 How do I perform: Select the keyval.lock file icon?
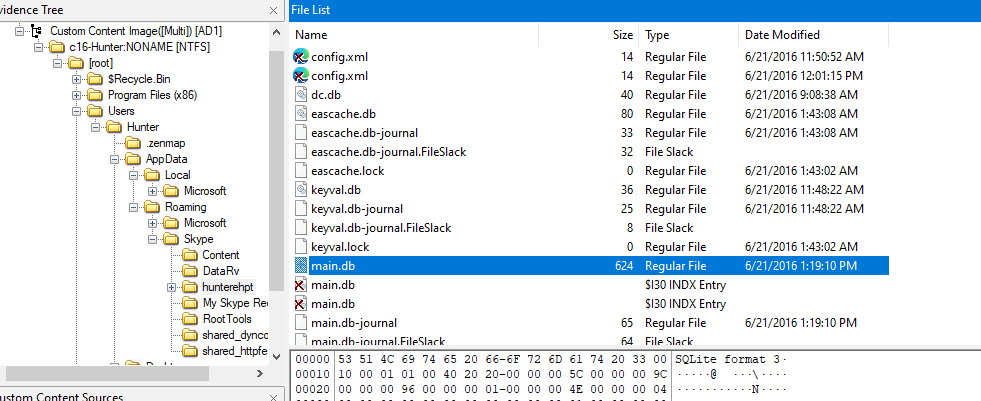click(300, 247)
